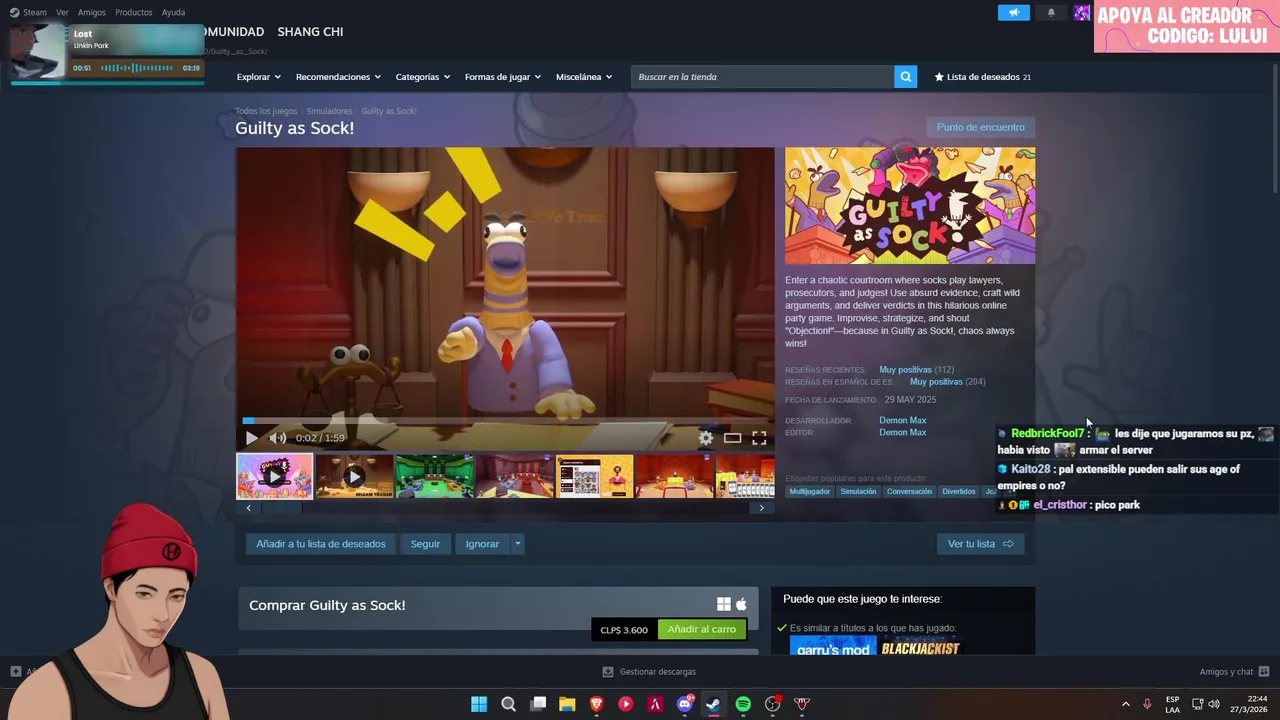Click the Gestionar descargas download icon
This screenshot has height=720, width=1280.
click(607, 672)
